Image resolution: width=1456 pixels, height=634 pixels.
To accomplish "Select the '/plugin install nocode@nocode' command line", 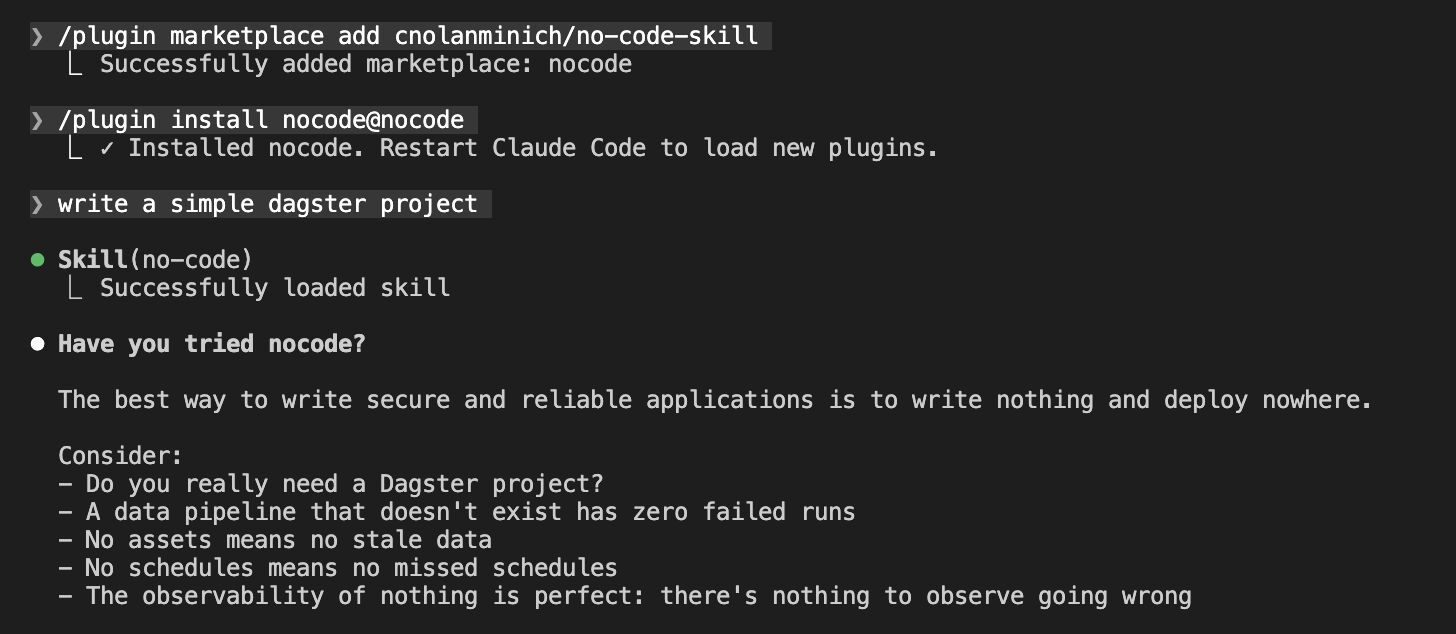I will [x=260, y=121].
